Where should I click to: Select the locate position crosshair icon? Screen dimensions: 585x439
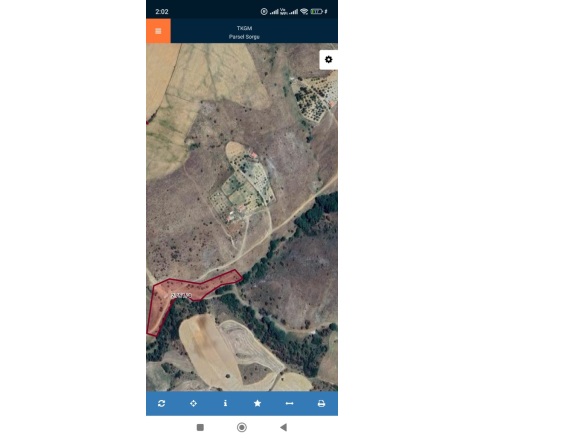[193, 403]
